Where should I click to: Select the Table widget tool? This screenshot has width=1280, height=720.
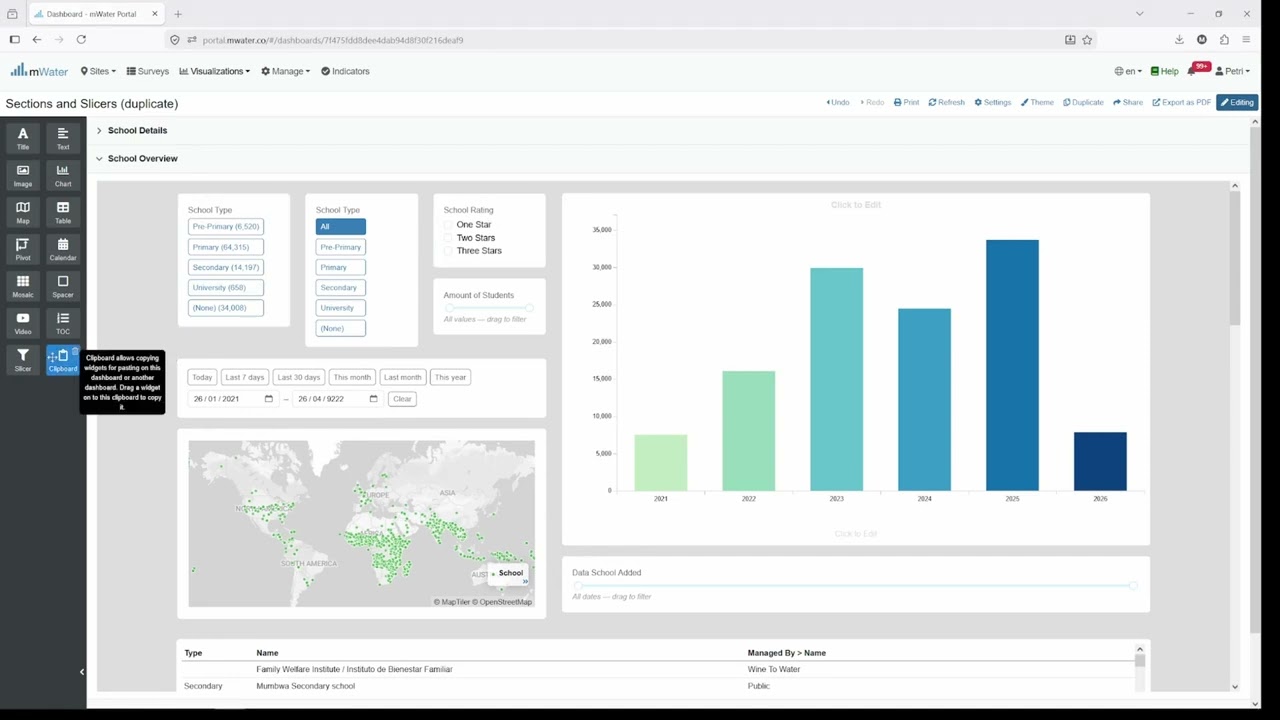[x=63, y=212]
